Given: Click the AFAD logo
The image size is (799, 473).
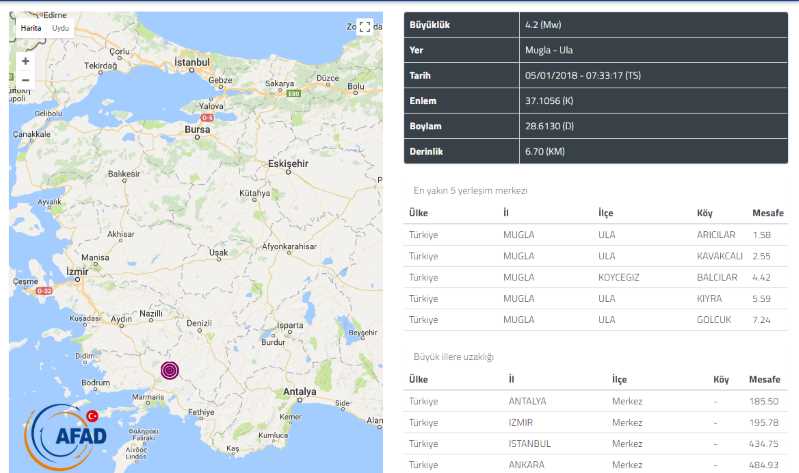Looking at the screenshot, I should 74,436.
